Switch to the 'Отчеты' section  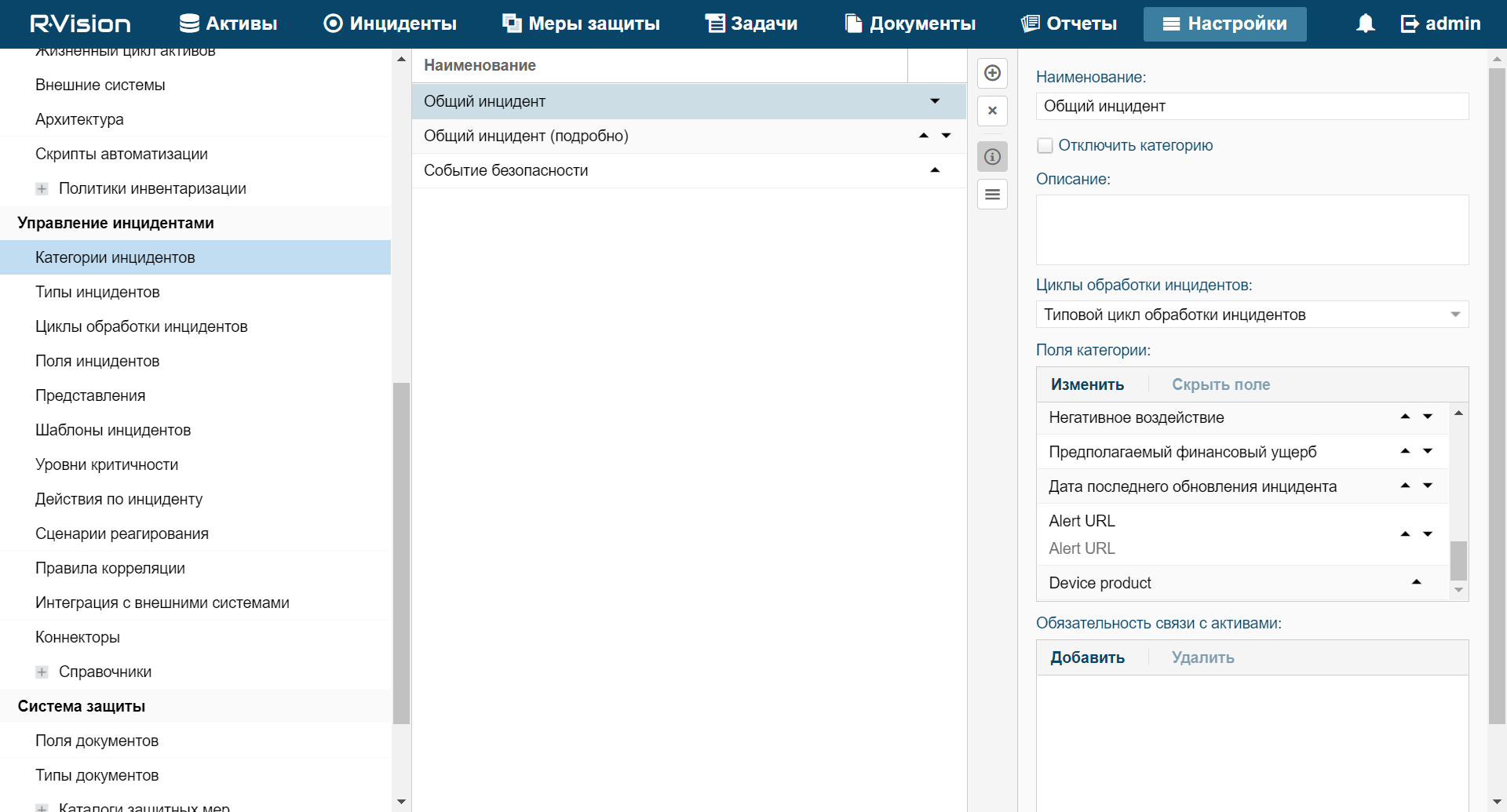(x=1068, y=24)
